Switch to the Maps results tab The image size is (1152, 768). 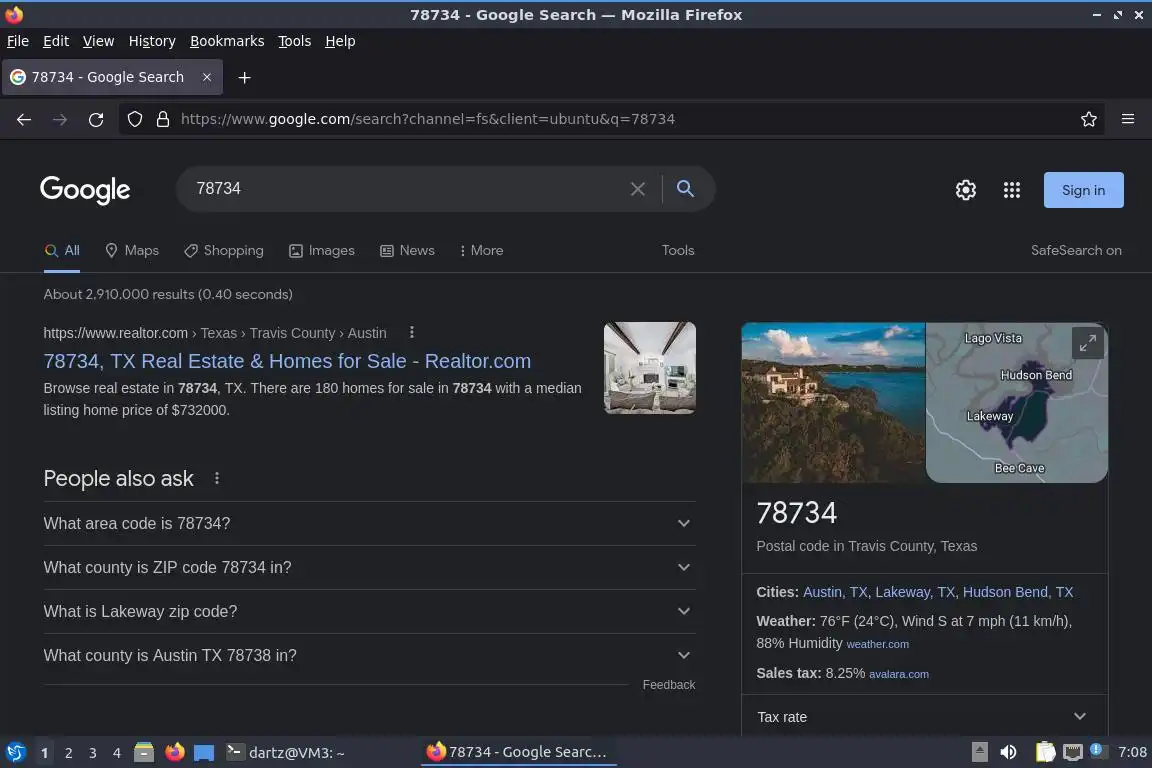point(132,251)
